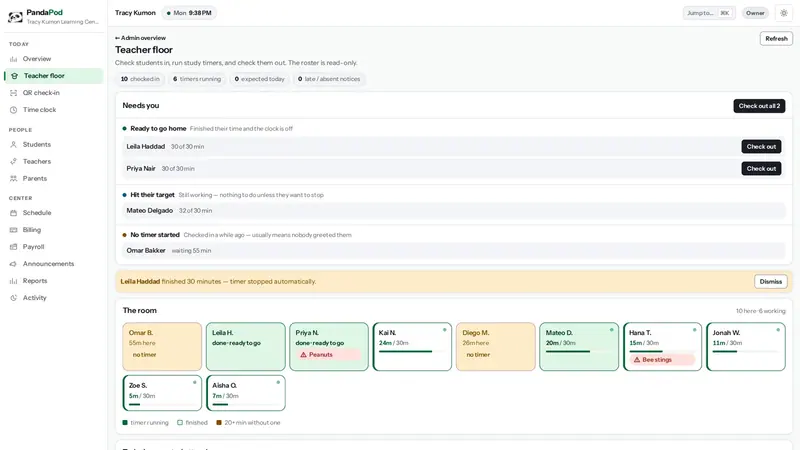The width and height of the screenshot is (800, 450).
Task: Click the Parents group icon
Action: pyautogui.click(x=13, y=179)
